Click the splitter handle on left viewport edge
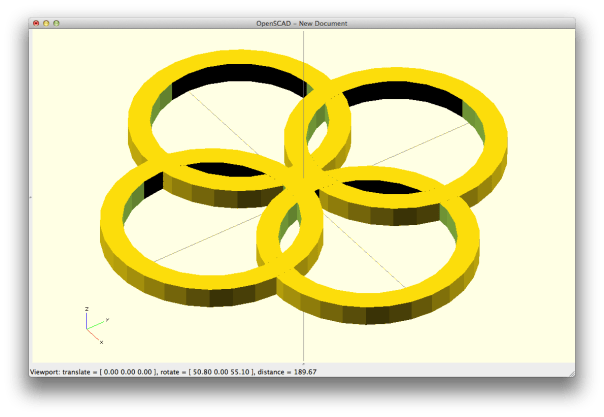Viewport: 604px width, 417px height. coord(31,197)
